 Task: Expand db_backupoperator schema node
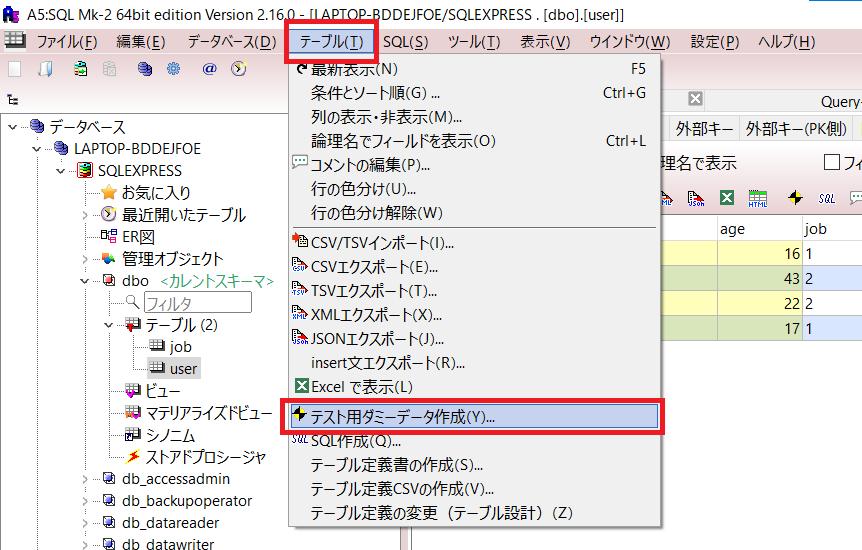[85, 501]
